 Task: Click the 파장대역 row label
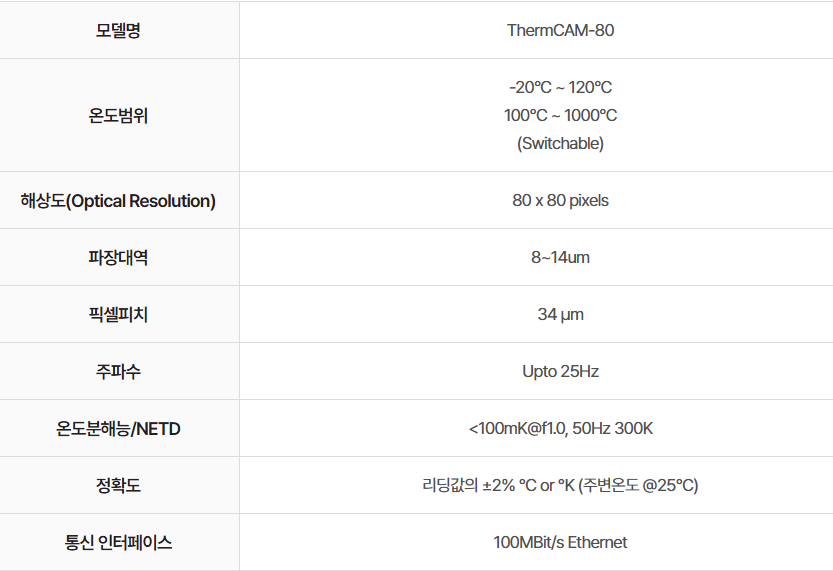coord(118,258)
